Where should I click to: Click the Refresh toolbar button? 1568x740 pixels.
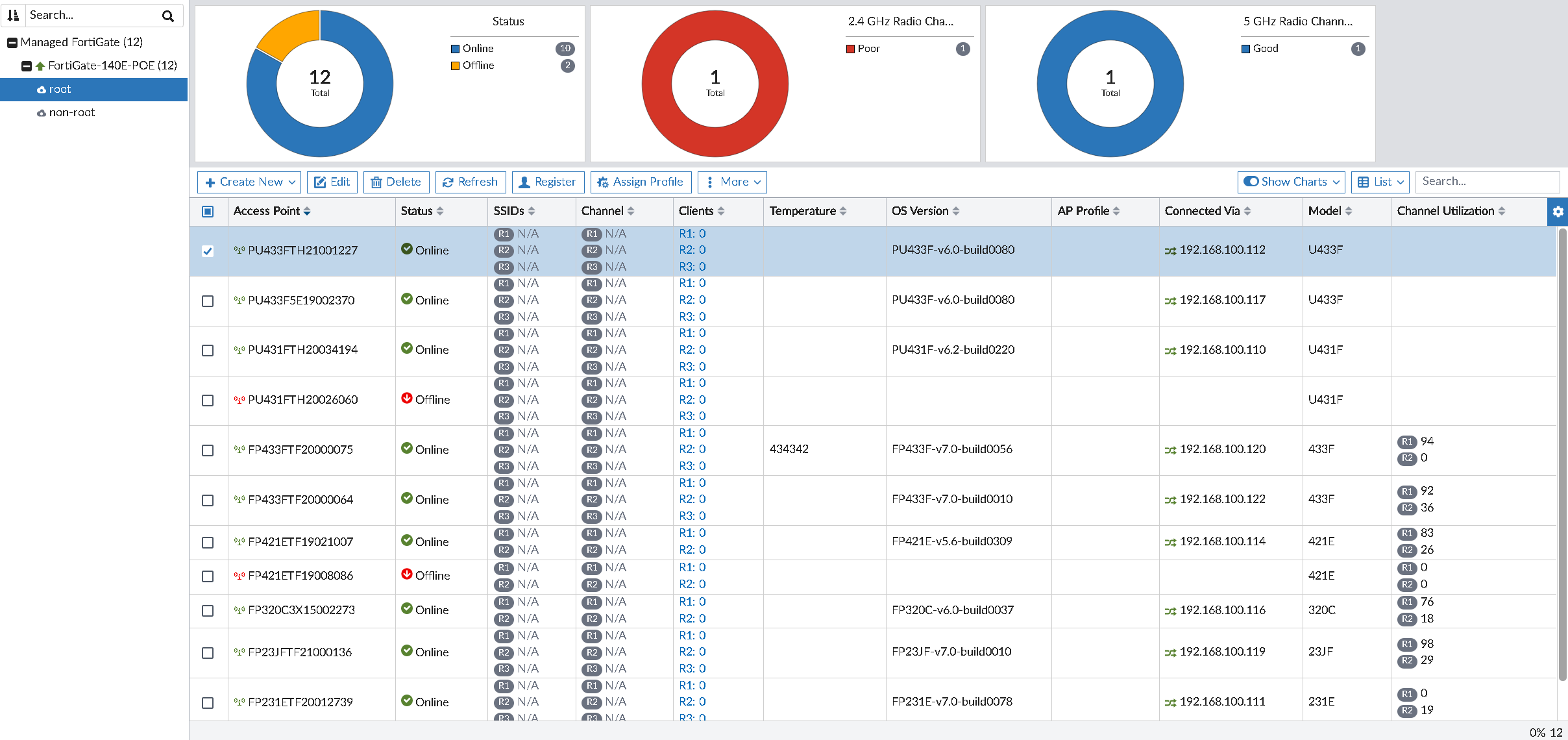coord(470,182)
